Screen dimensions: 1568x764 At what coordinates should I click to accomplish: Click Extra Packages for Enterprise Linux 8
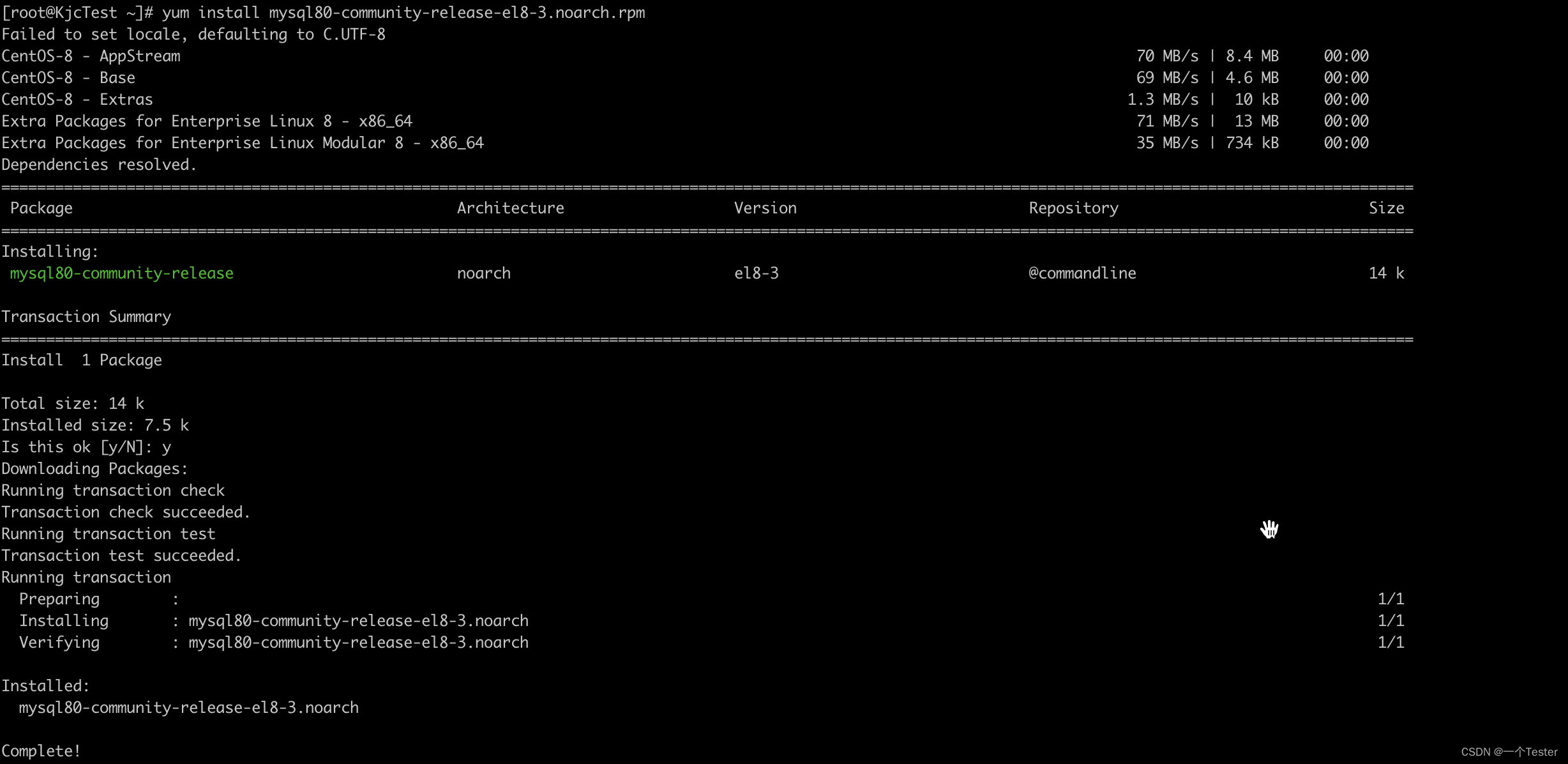[x=207, y=121]
